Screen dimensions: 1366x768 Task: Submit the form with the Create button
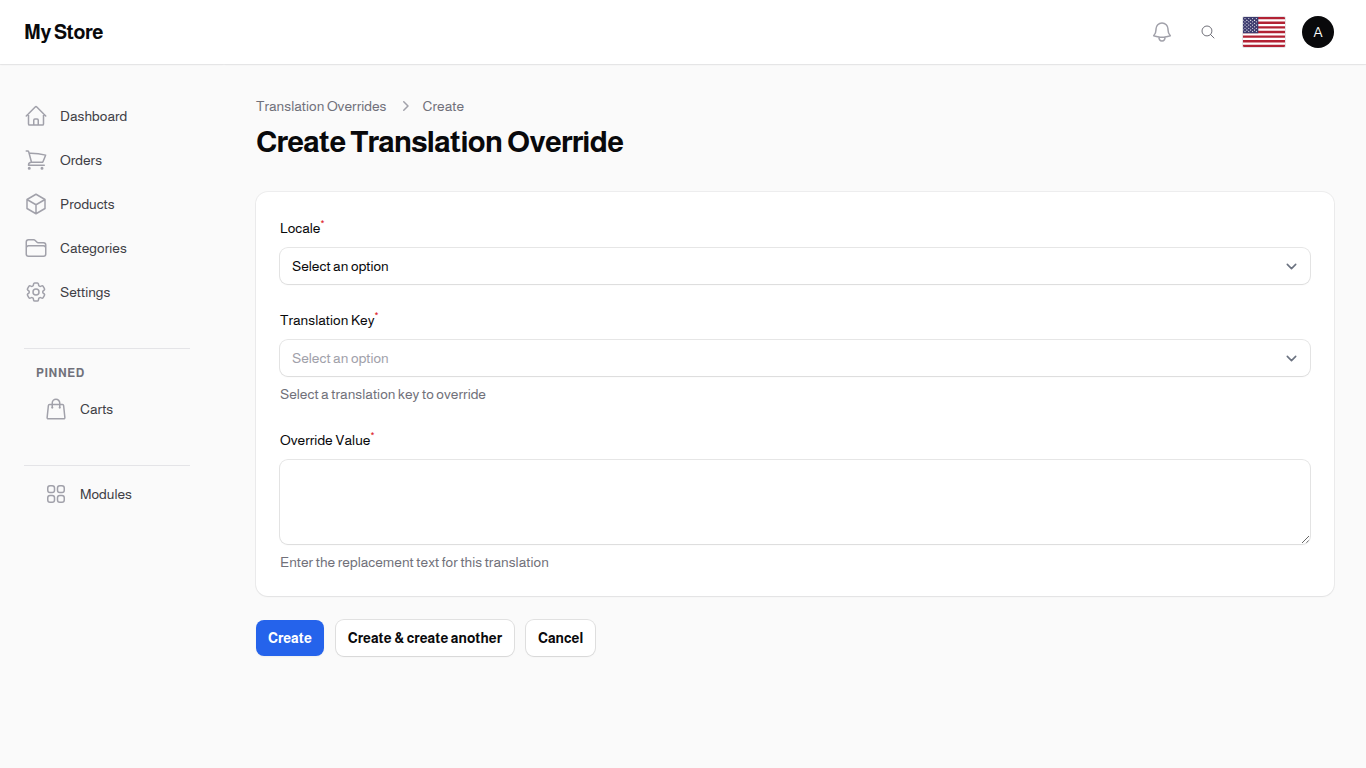(289, 637)
